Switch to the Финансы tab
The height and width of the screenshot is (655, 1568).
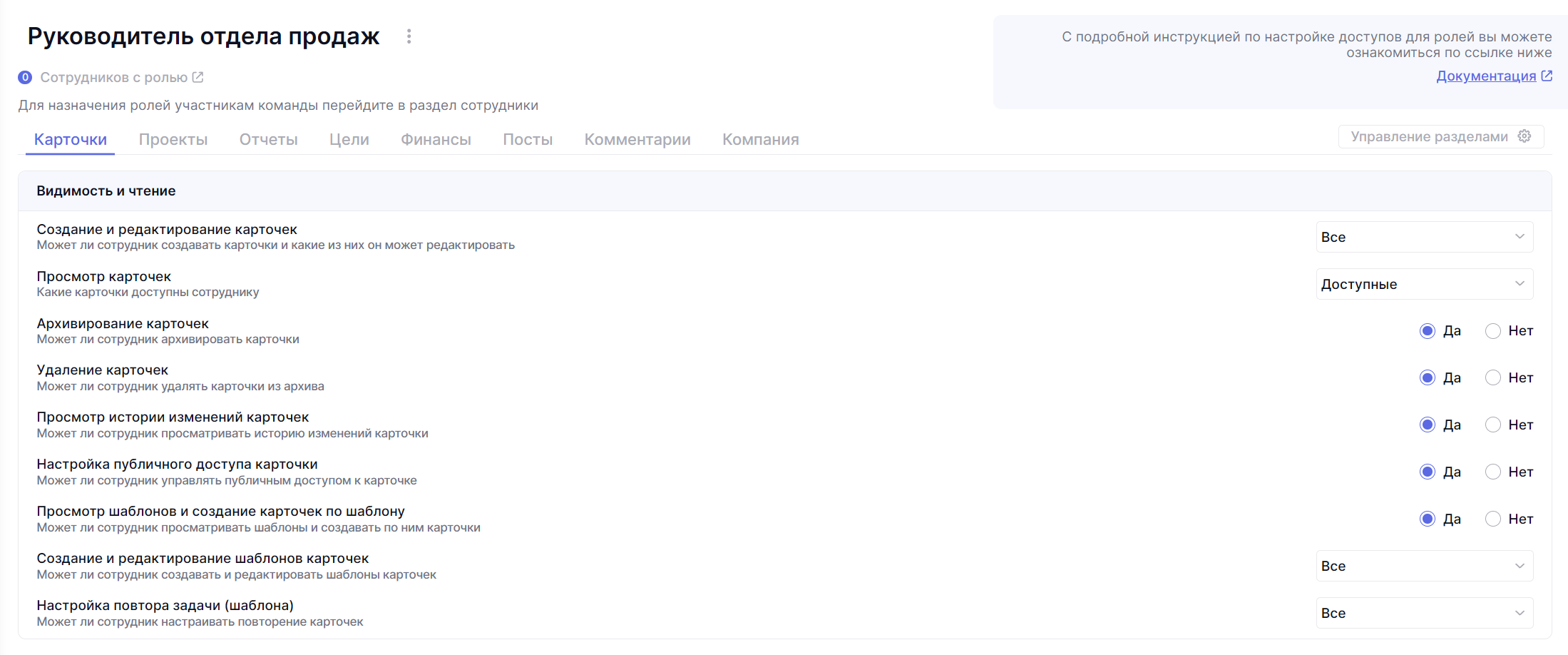[x=436, y=140]
